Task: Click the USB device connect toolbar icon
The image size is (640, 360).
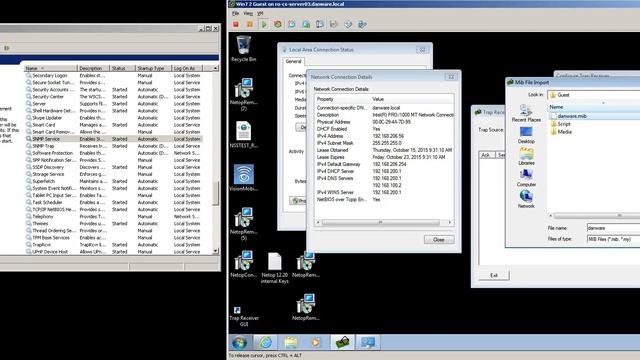Action: 362,24
